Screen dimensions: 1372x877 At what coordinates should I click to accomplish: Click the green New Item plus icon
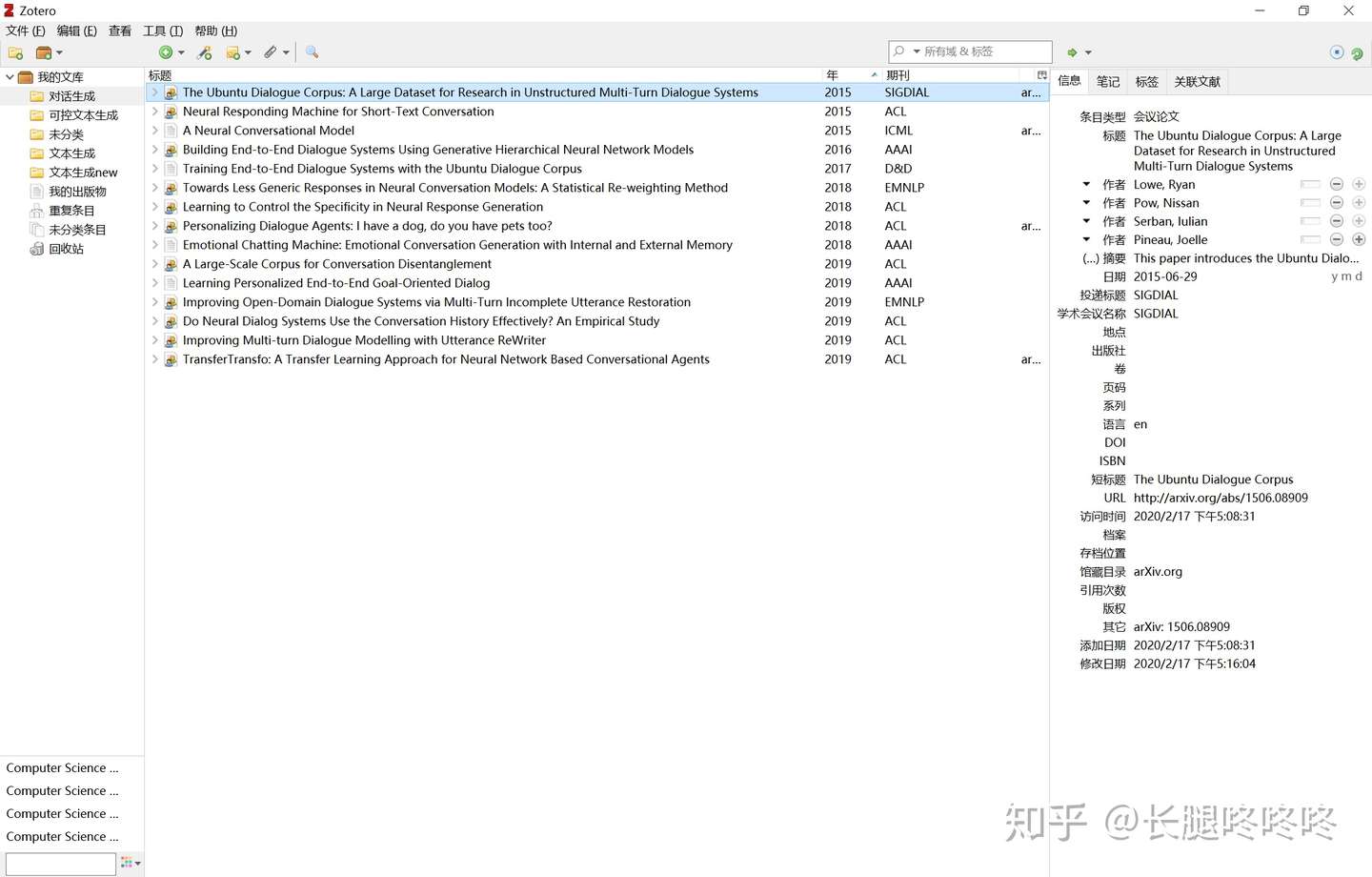point(166,52)
